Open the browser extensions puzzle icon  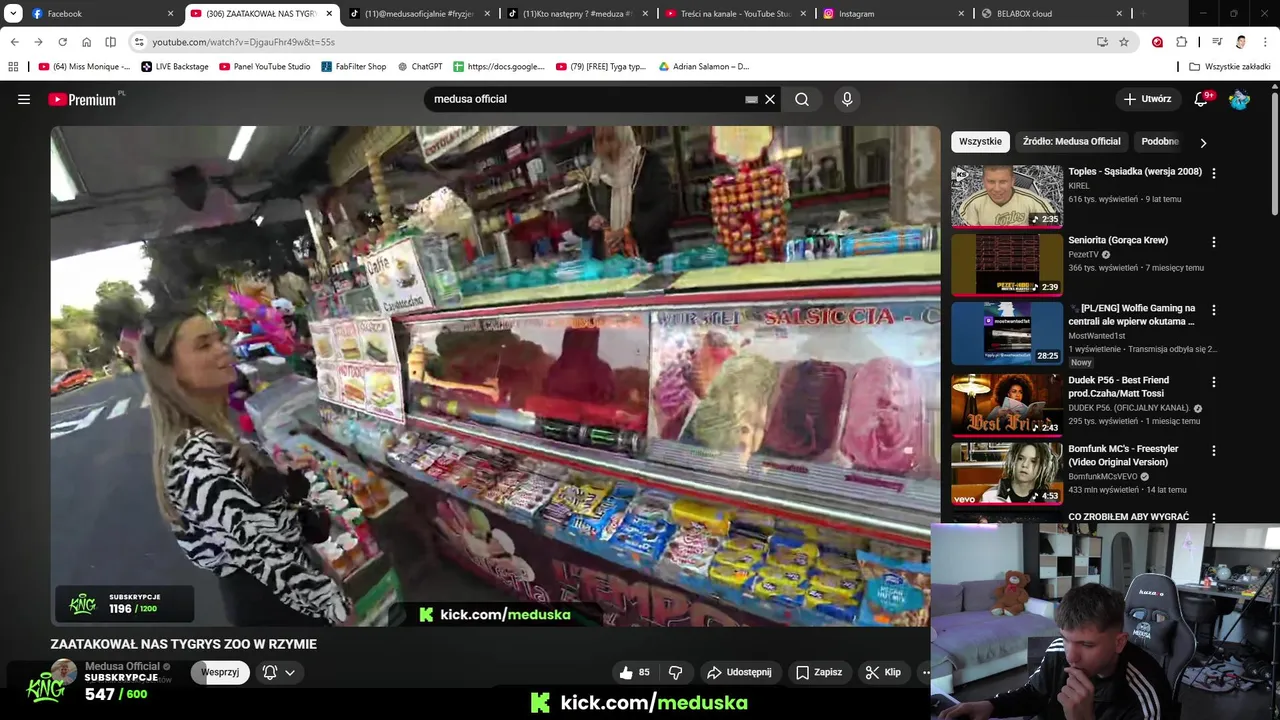pos(1181,42)
